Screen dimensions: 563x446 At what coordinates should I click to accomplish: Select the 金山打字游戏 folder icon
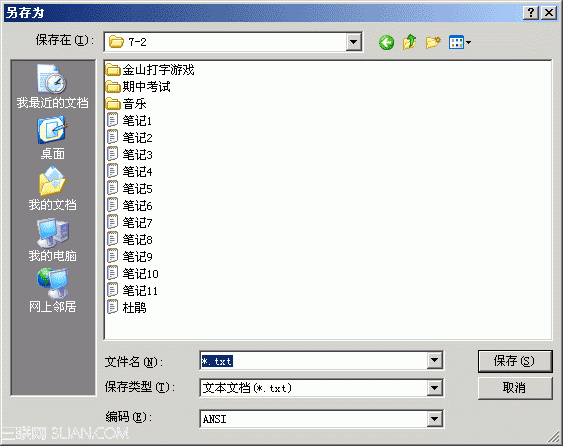113,69
